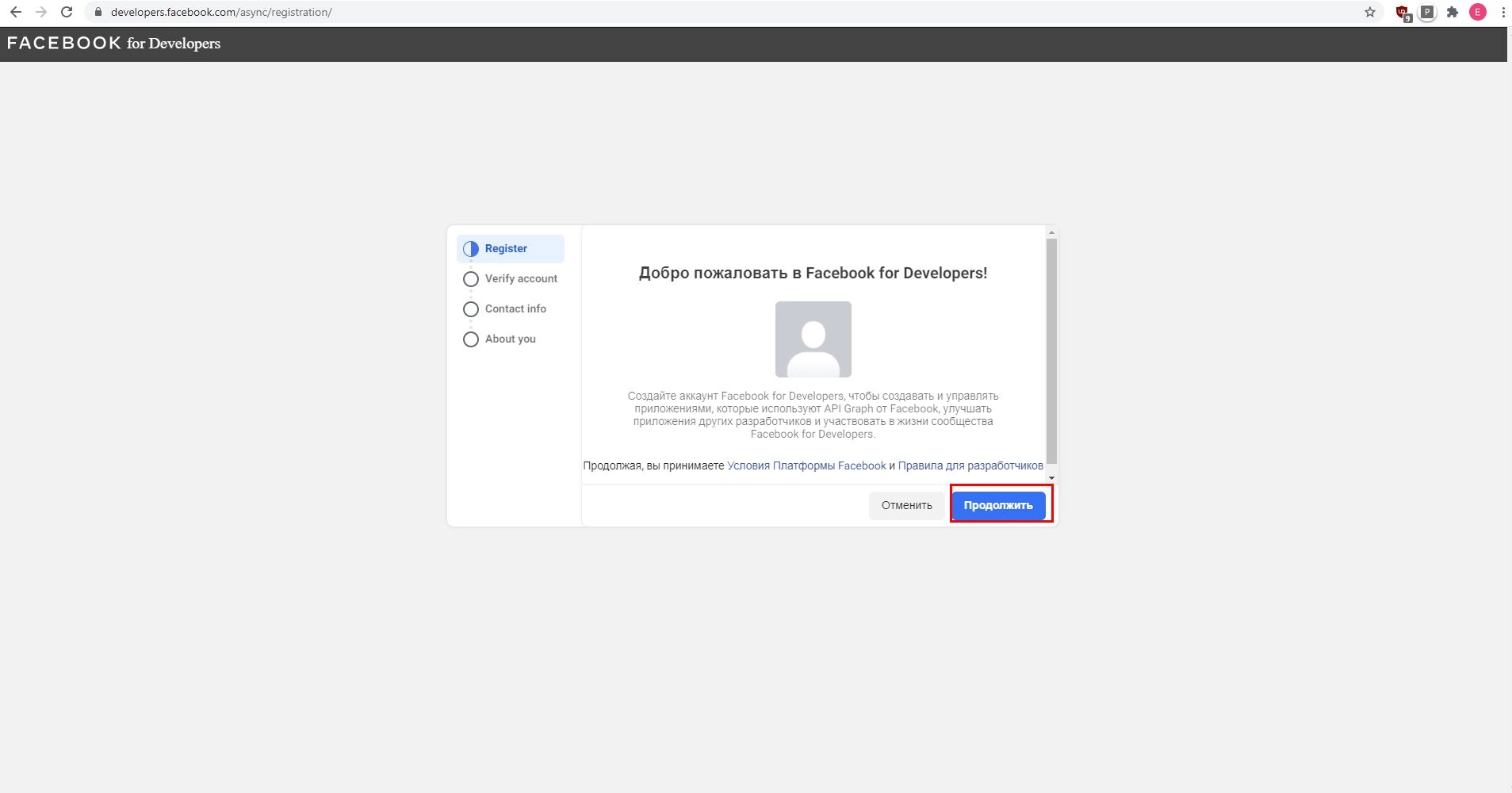Click the Facebook for Developers logo
This screenshot has height=793, width=1512.
pyautogui.click(x=114, y=44)
